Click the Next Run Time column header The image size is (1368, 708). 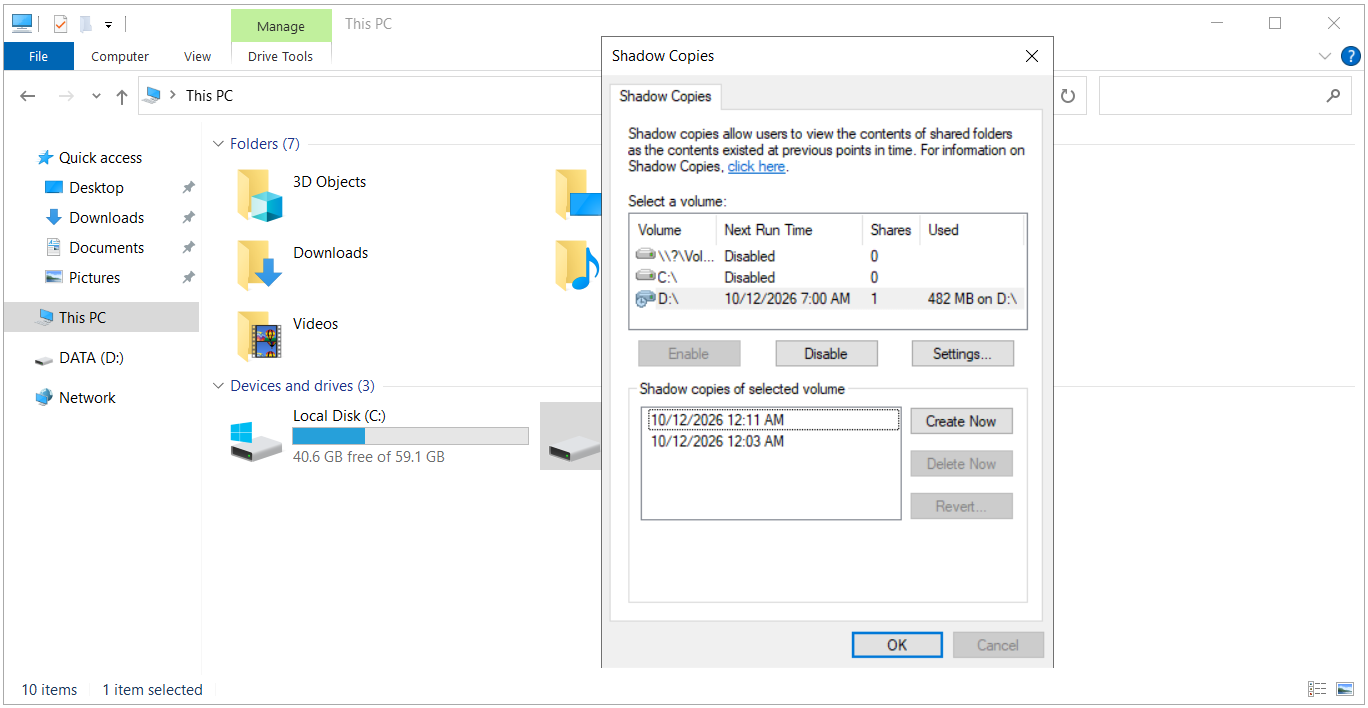point(790,230)
